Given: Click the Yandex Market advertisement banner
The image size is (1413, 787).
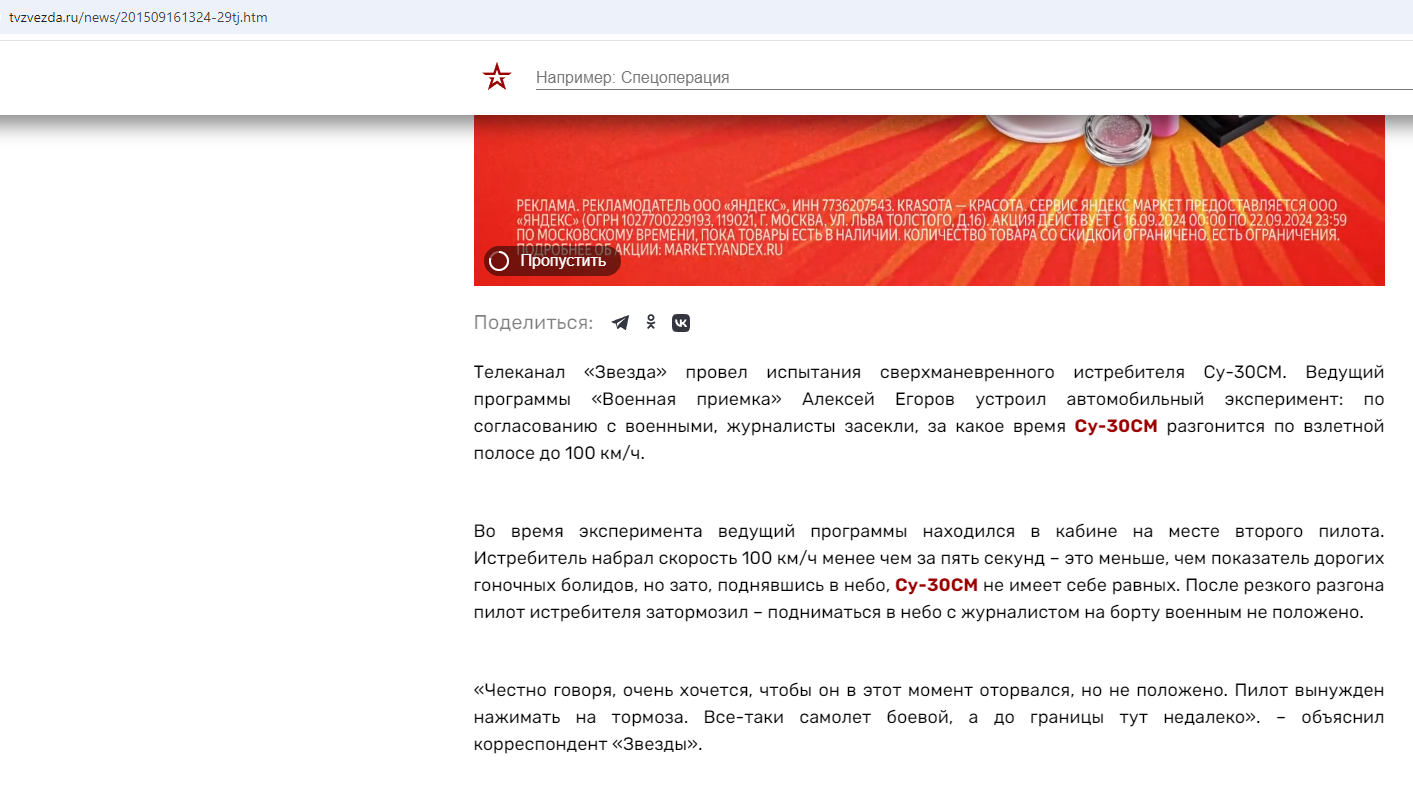Looking at the screenshot, I should click(929, 200).
